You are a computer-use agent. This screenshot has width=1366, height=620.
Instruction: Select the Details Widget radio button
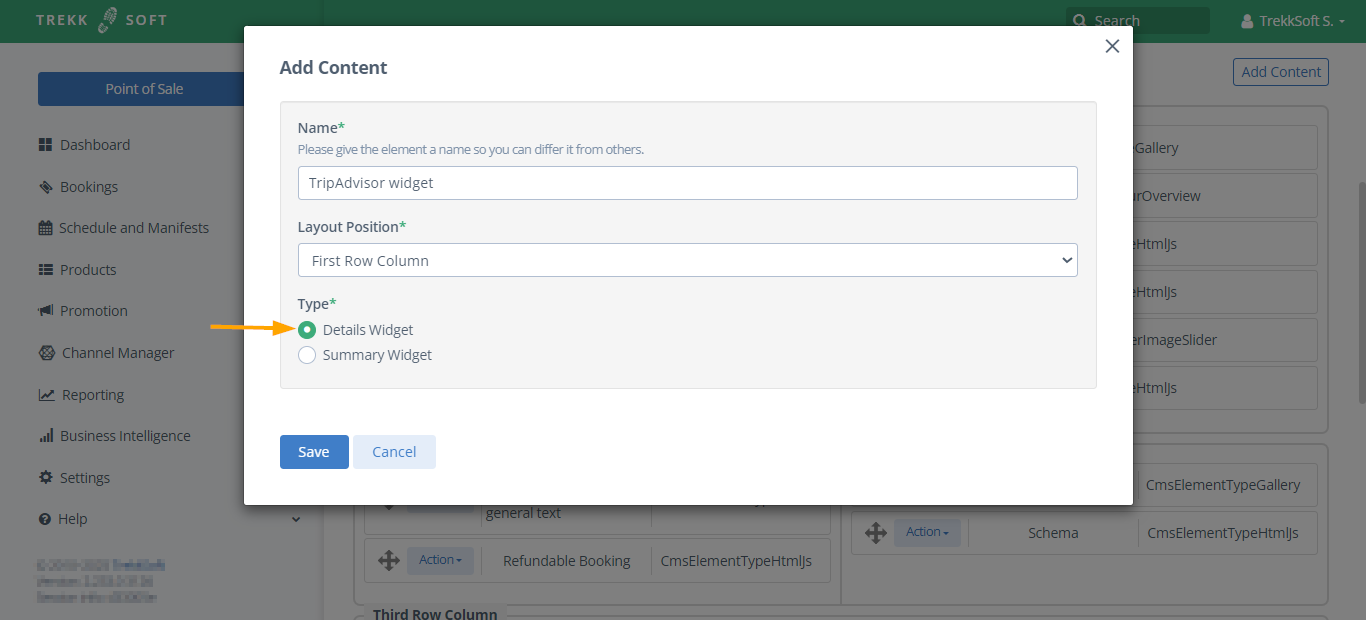(x=307, y=330)
